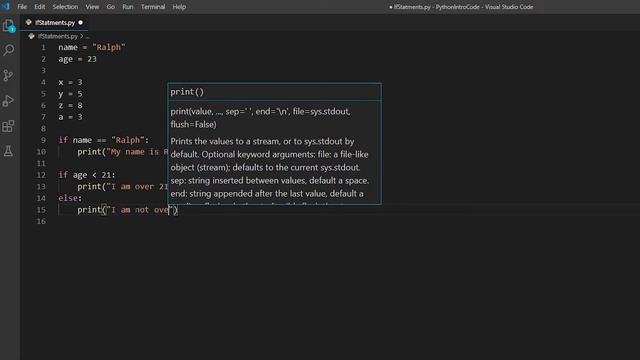Open the Extensions view
Image resolution: width=640 pixels, height=360 pixels.
9,126
